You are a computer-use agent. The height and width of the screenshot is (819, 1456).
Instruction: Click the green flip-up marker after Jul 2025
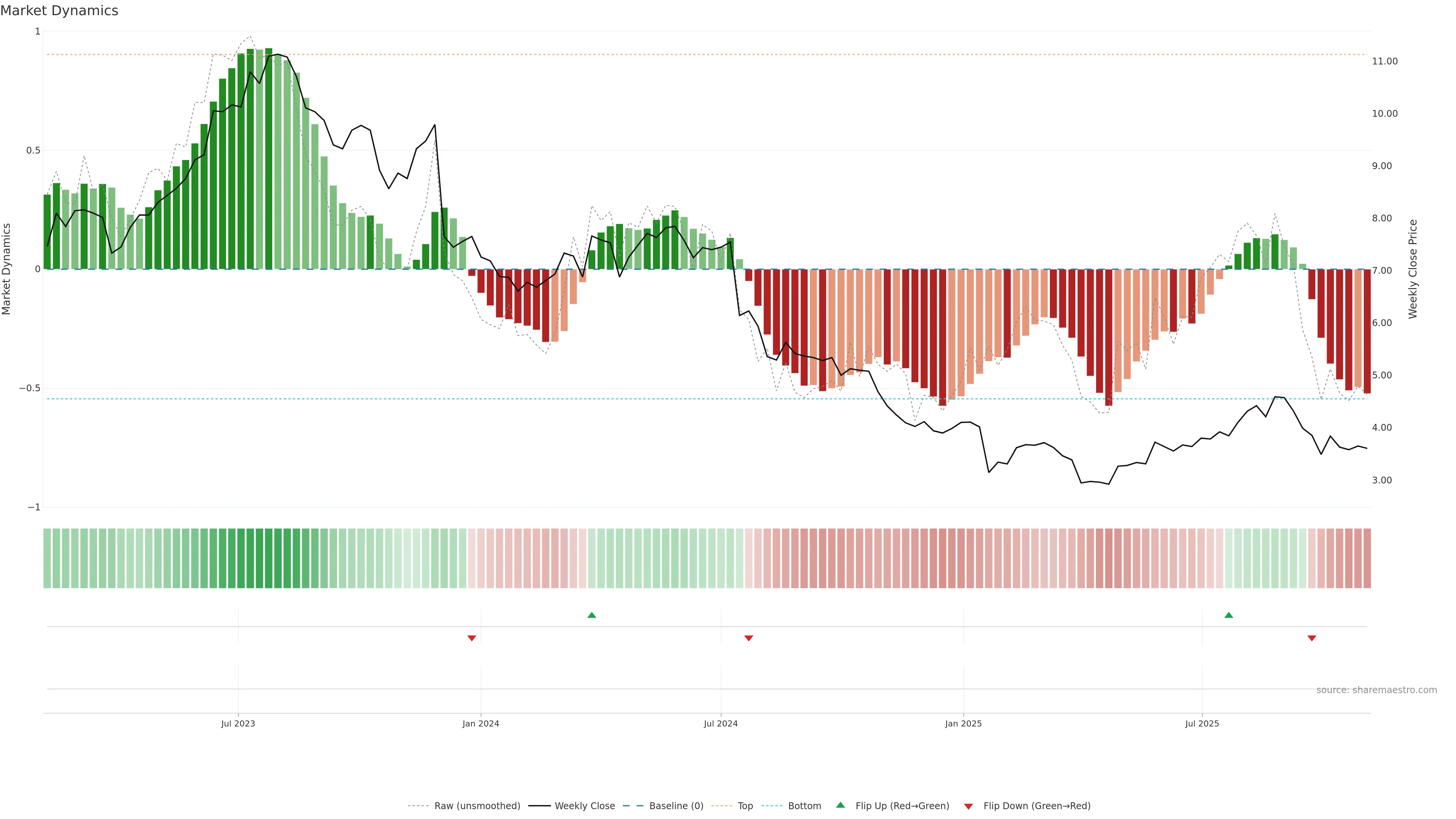click(x=1229, y=615)
